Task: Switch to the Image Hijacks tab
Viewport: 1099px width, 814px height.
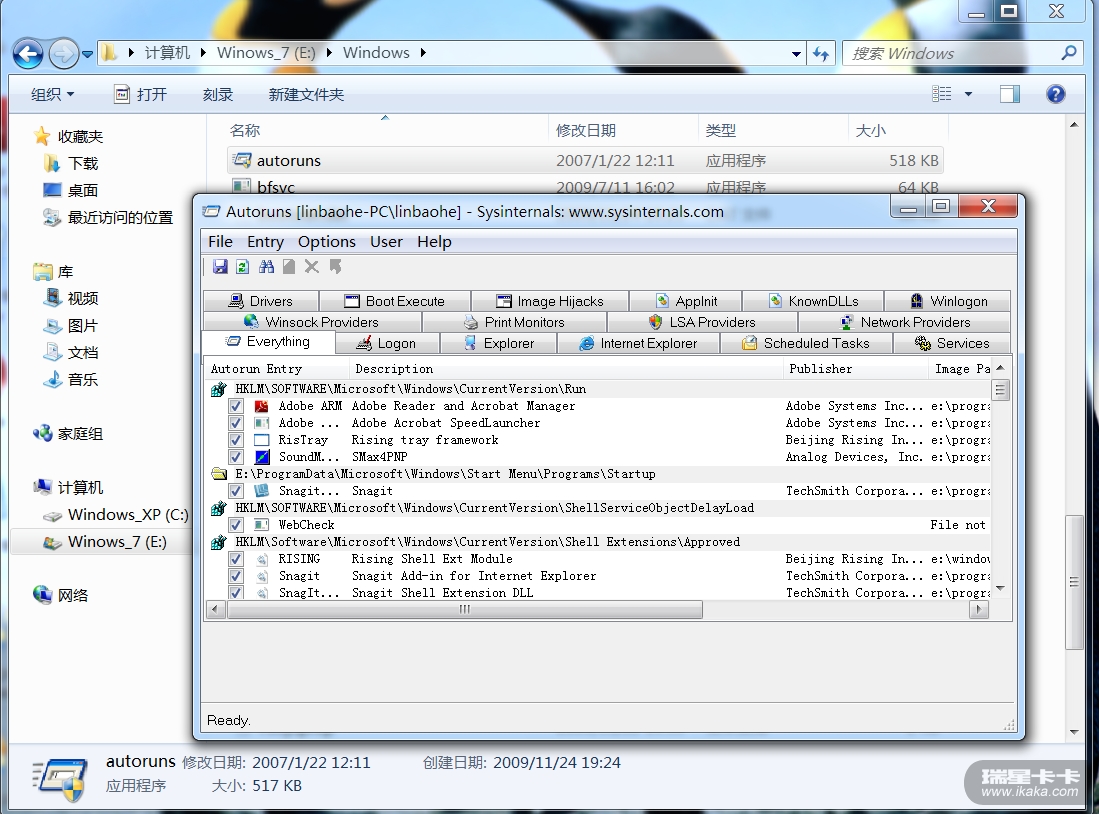Action: point(550,301)
